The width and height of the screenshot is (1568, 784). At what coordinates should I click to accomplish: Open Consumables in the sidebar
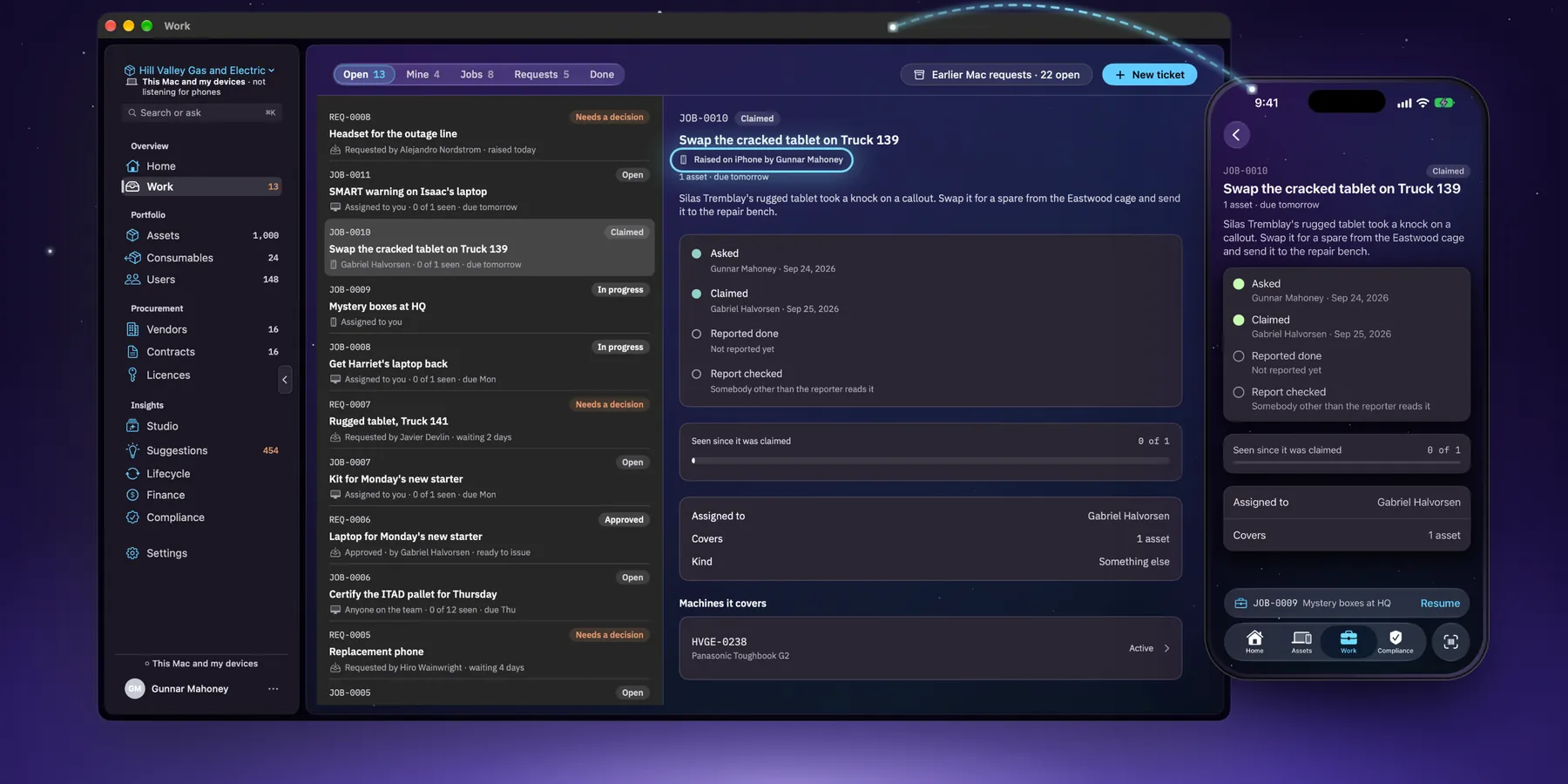click(202, 258)
